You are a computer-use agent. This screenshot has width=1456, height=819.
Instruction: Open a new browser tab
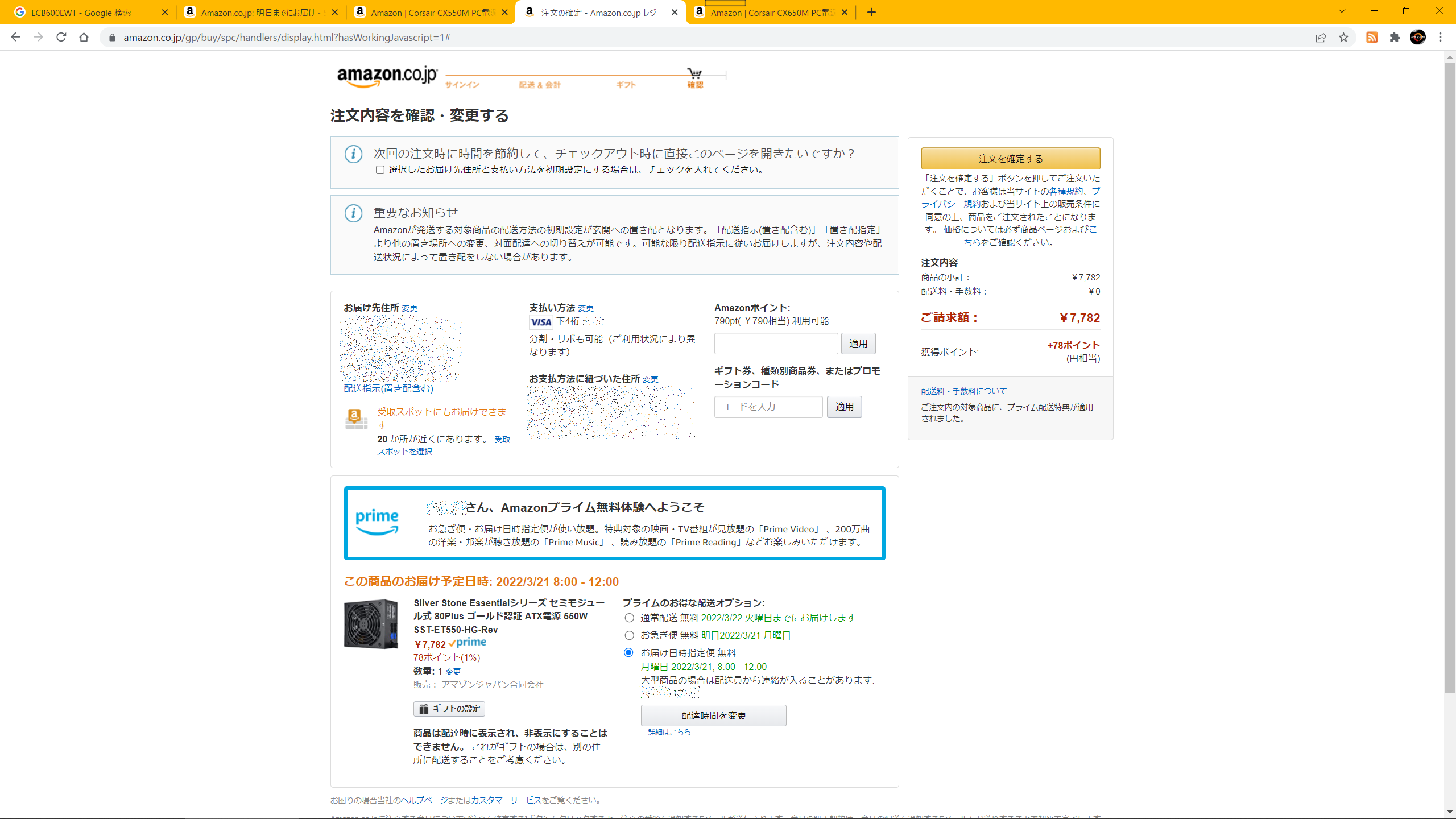pyautogui.click(x=871, y=13)
